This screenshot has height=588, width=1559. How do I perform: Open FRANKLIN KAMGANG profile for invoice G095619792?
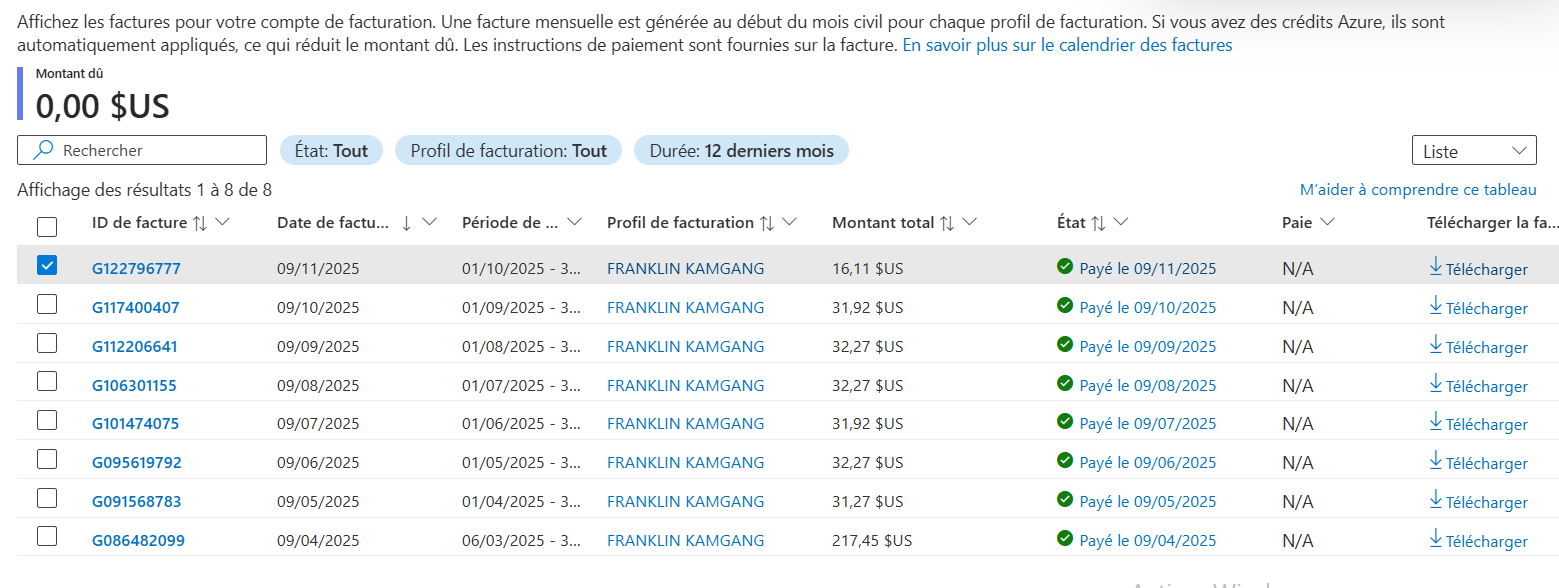click(685, 463)
